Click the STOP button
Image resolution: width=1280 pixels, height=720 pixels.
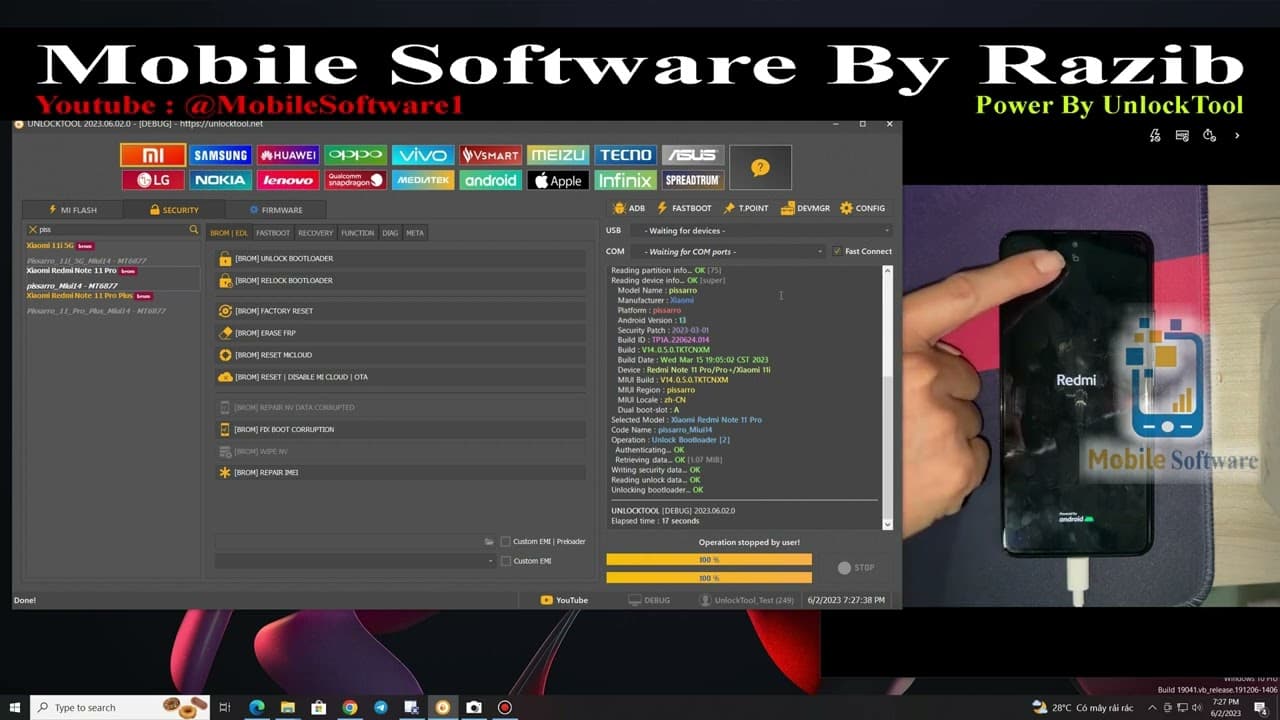(856, 568)
